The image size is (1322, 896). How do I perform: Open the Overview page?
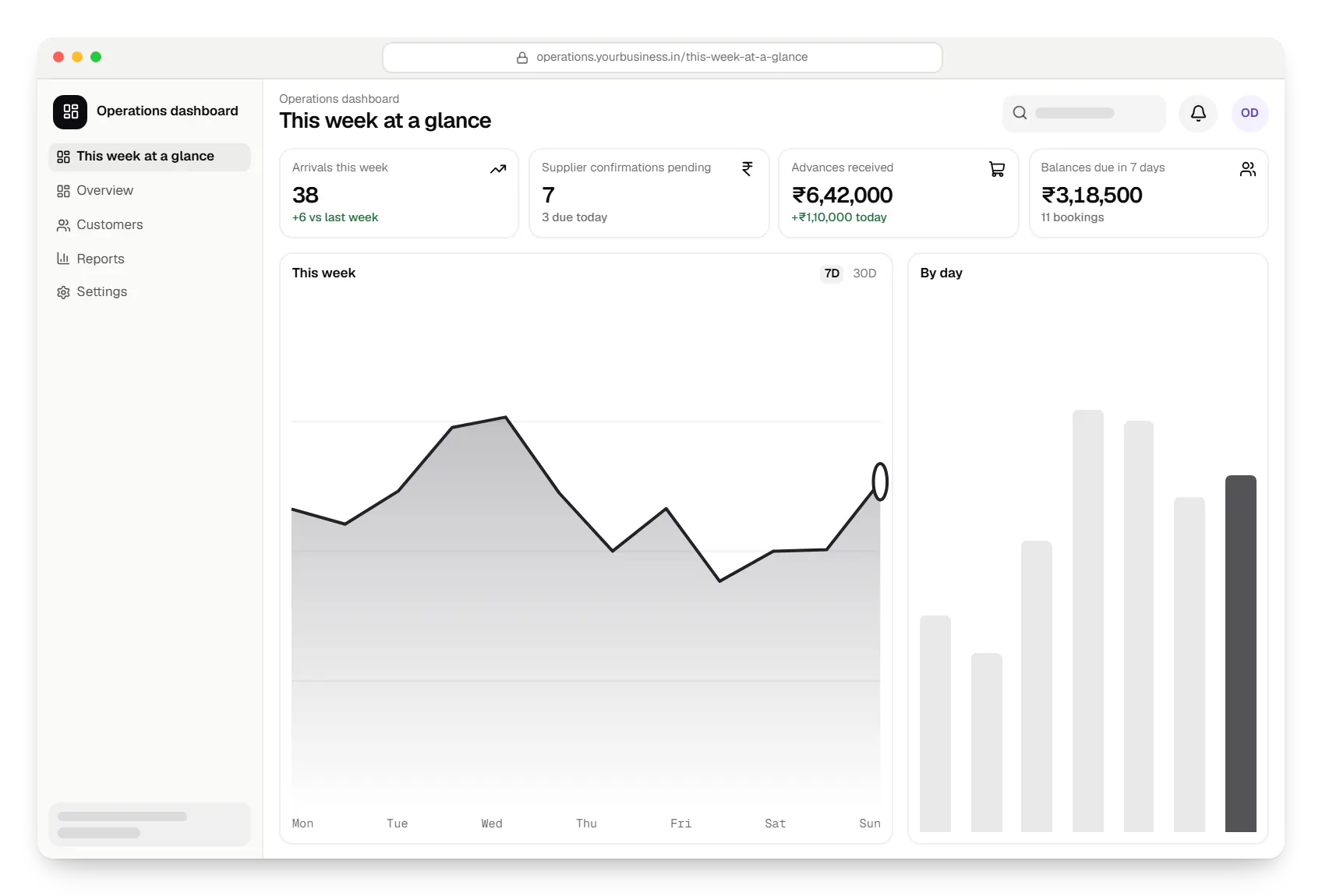pos(150,191)
